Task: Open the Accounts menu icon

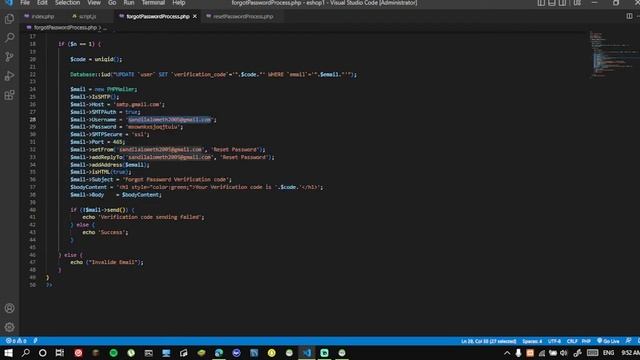Action: click(9, 308)
